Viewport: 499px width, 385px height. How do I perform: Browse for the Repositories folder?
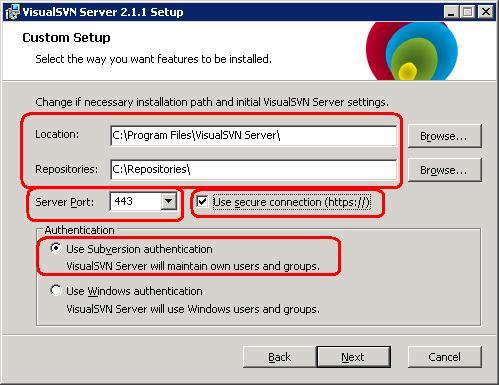445,170
